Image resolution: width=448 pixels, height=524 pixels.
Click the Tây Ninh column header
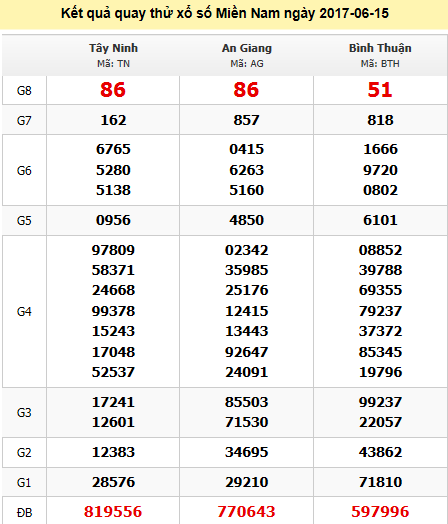point(113,48)
